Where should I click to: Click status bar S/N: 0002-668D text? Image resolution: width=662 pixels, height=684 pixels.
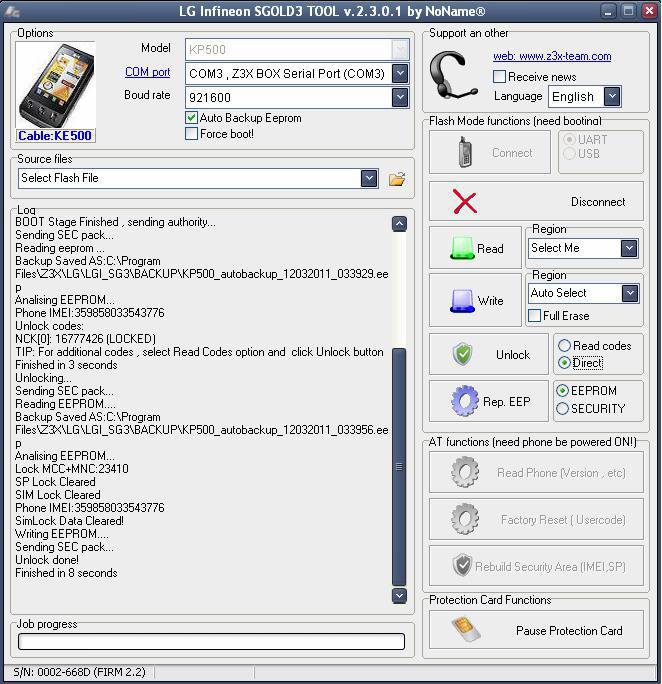coord(79,672)
